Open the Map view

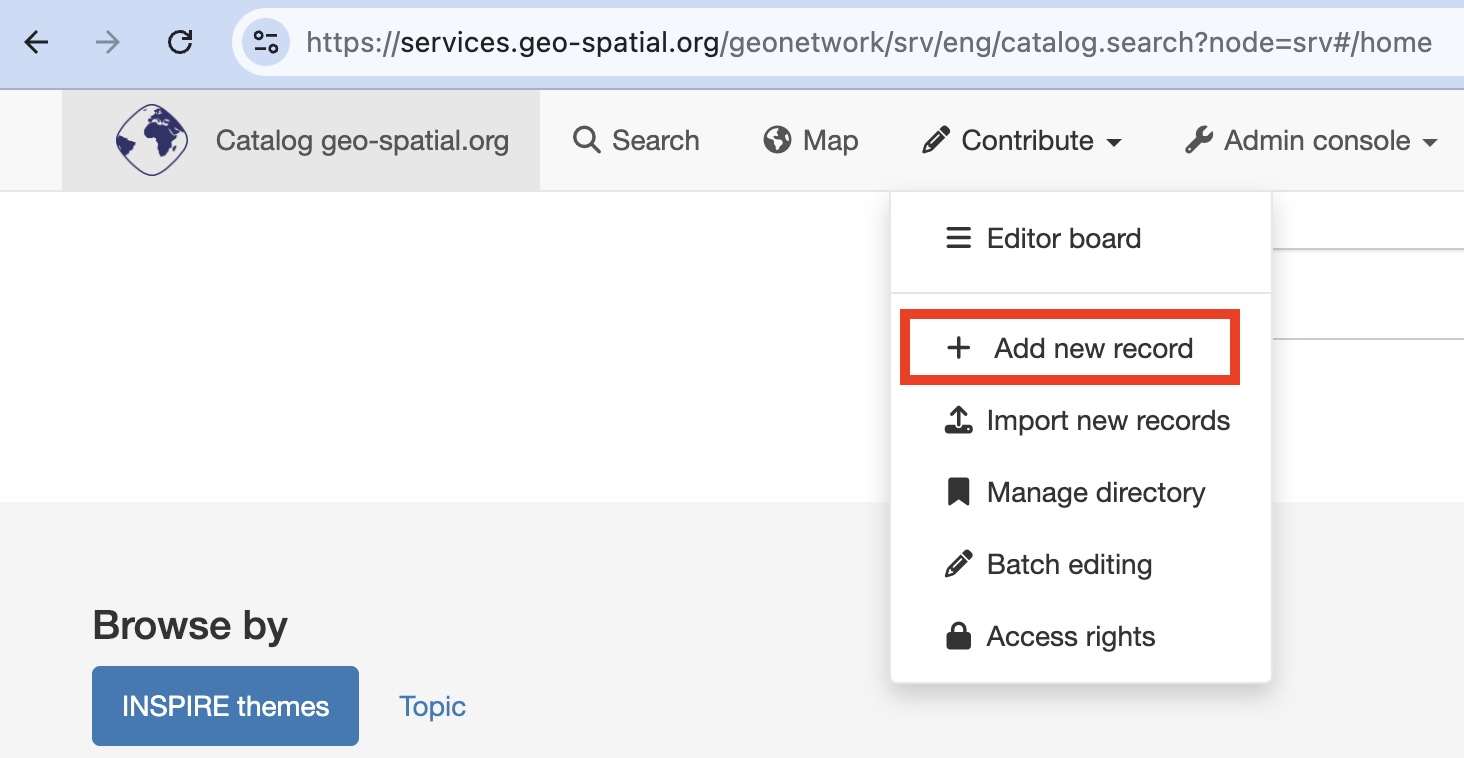coord(811,141)
